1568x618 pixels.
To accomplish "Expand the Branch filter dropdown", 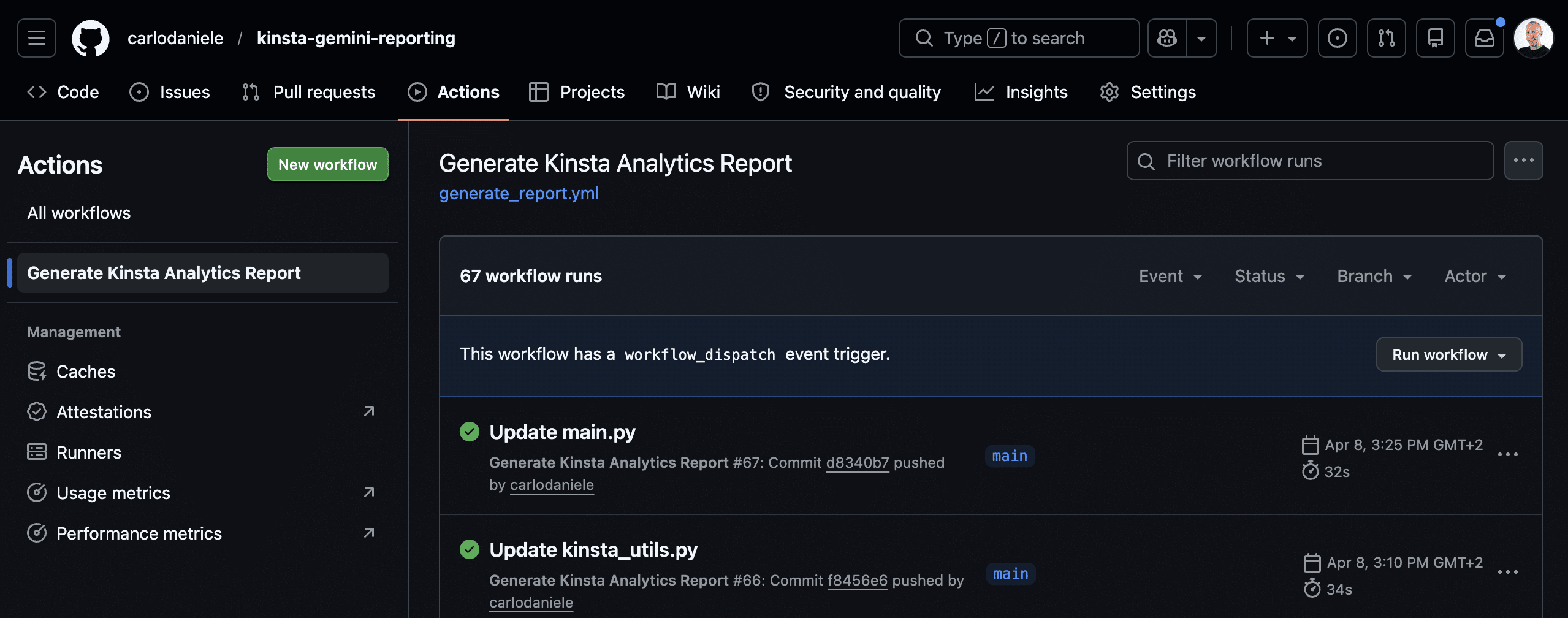I will (1374, 277).
